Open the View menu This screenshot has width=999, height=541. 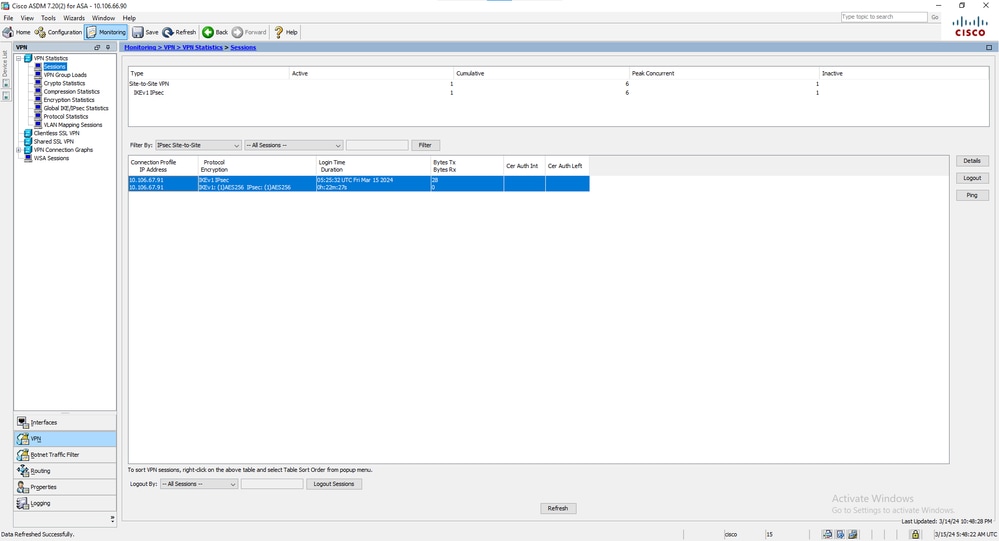27,18
